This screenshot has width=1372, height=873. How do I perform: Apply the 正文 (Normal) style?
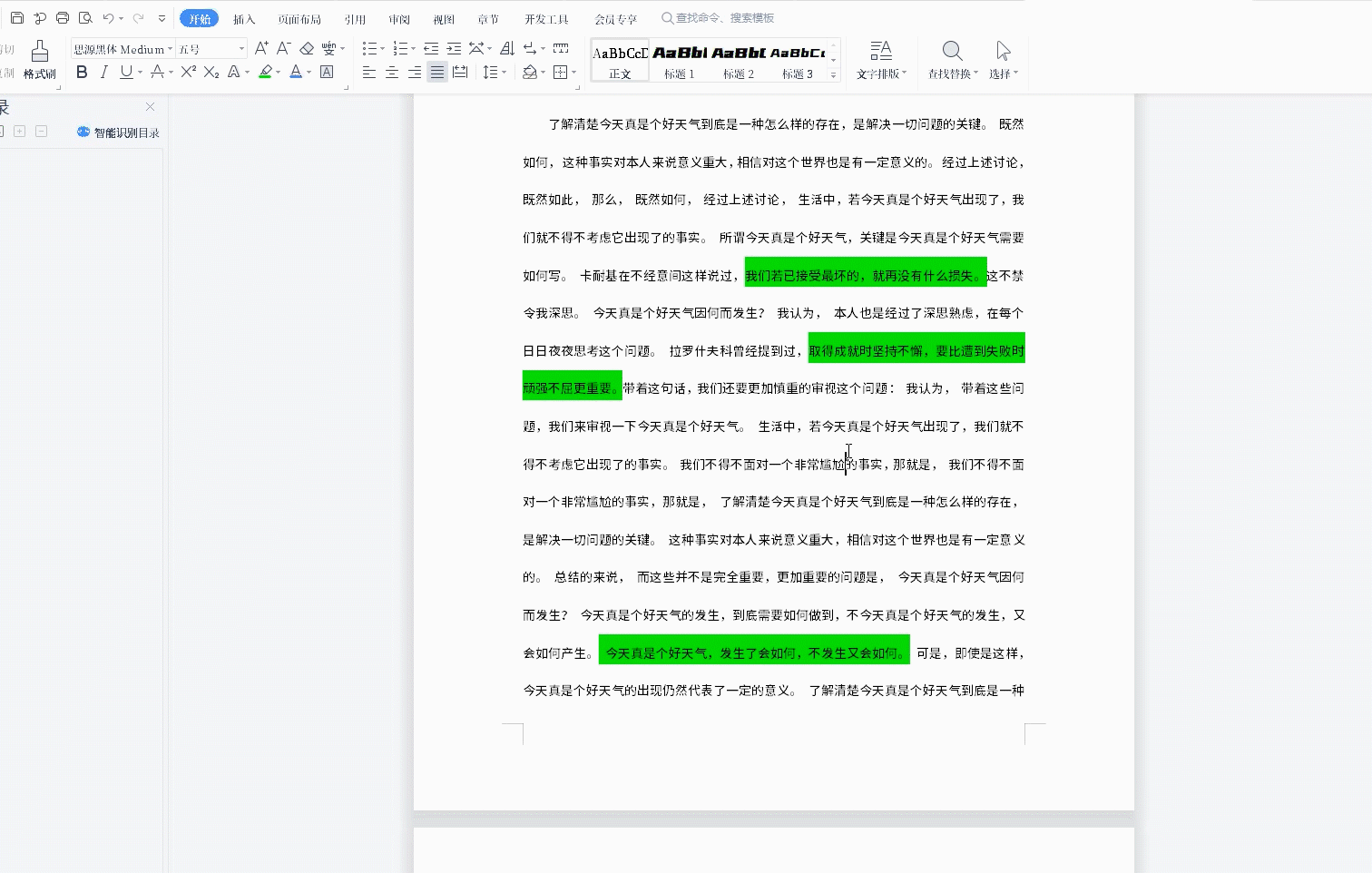click(621, 61)
